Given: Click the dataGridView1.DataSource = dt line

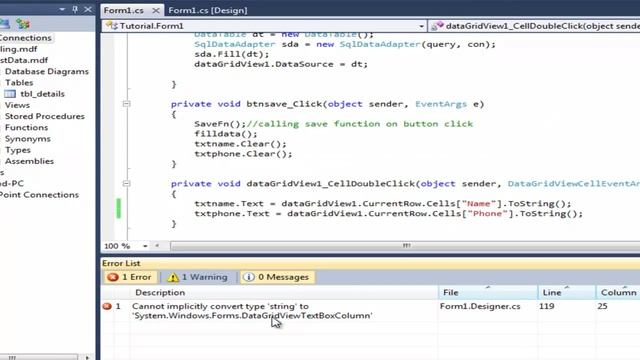Looking at the screenshot, I should tap(281, 64).
